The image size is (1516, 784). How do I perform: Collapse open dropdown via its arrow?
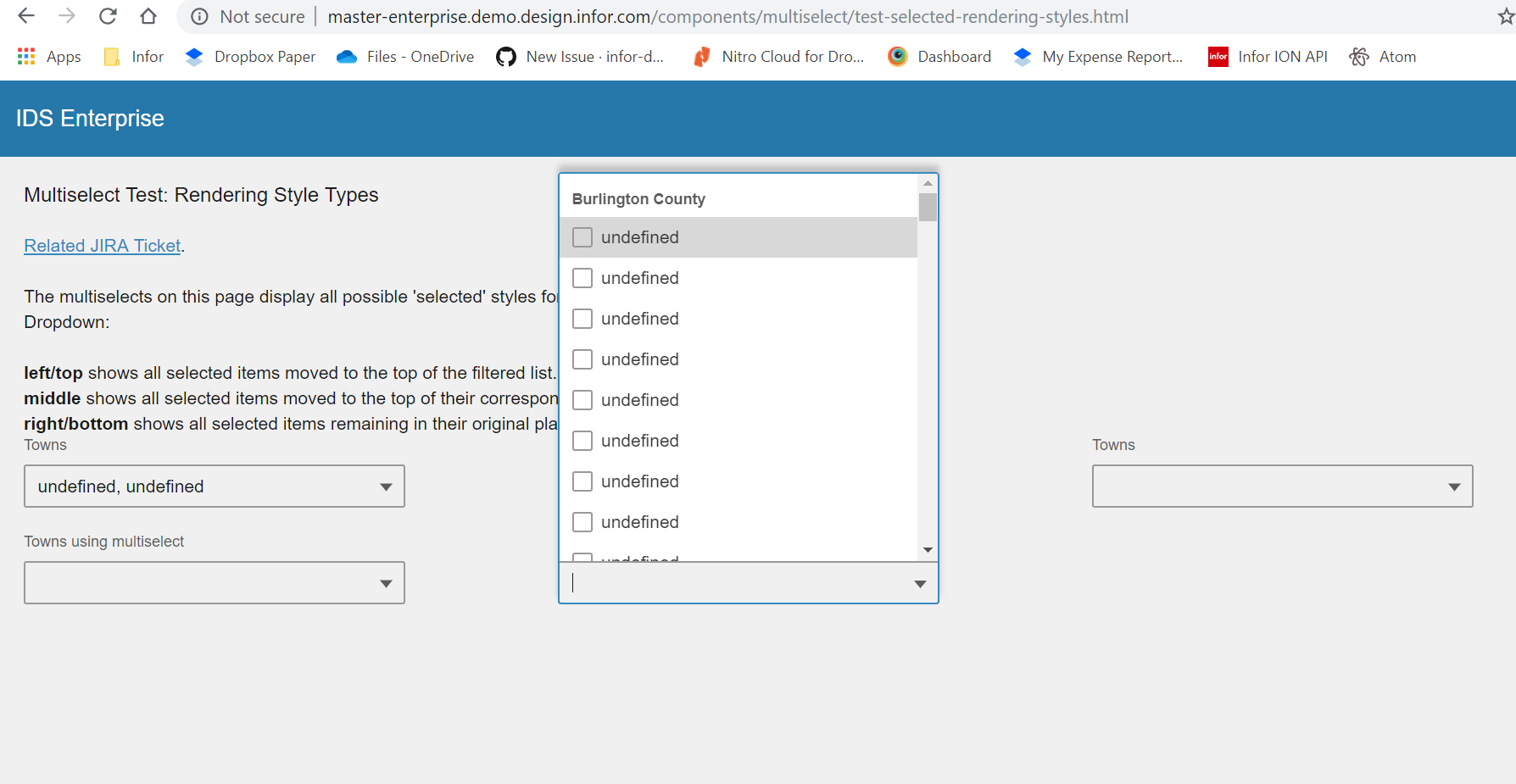(x=920, y=584)
